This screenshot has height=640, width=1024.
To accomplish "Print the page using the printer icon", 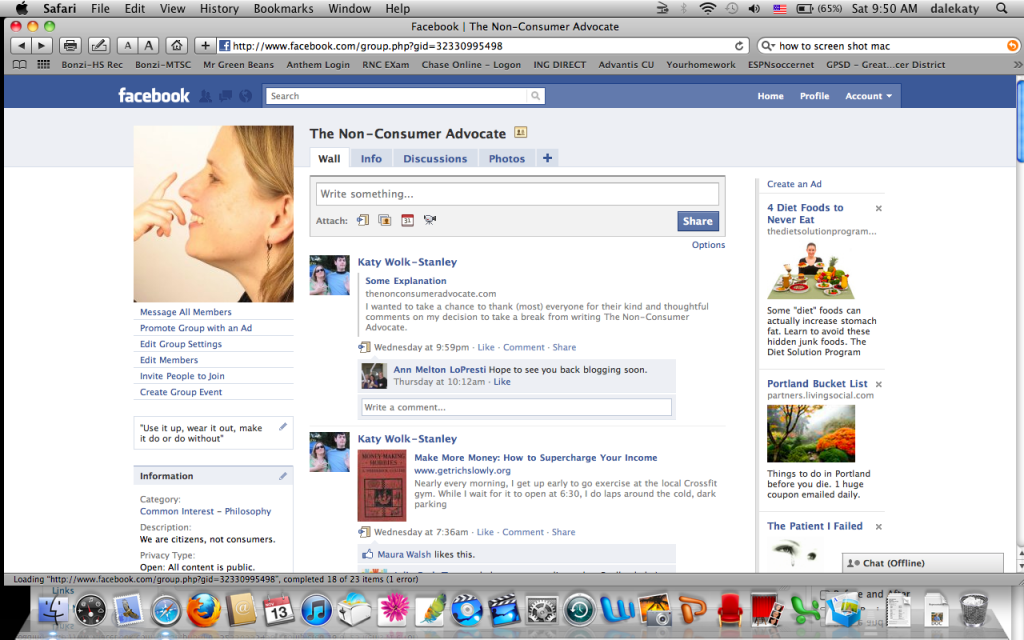I will pos(70,46).
